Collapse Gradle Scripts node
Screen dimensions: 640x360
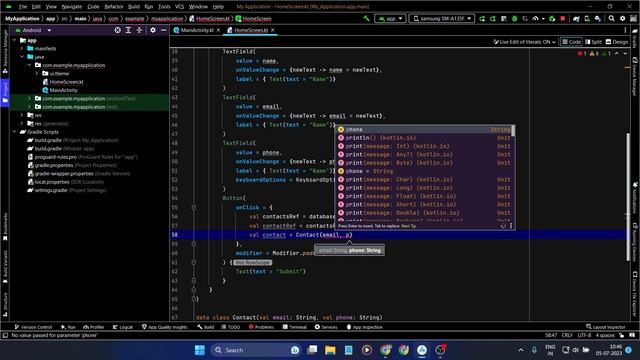[x=15, y=132]
